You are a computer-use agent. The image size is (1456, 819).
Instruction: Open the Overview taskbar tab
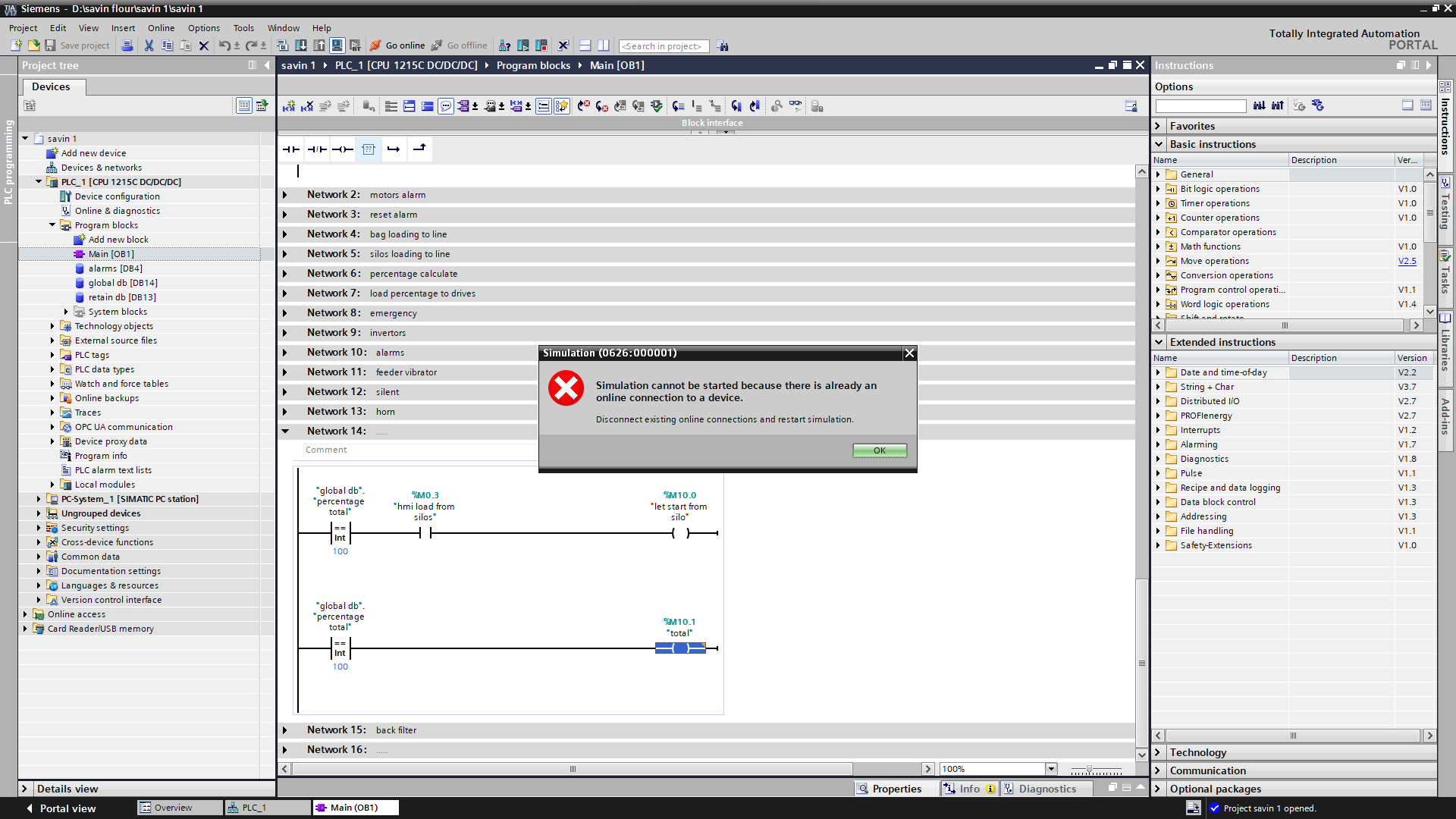pyautogui.click(x=180, y=808)
